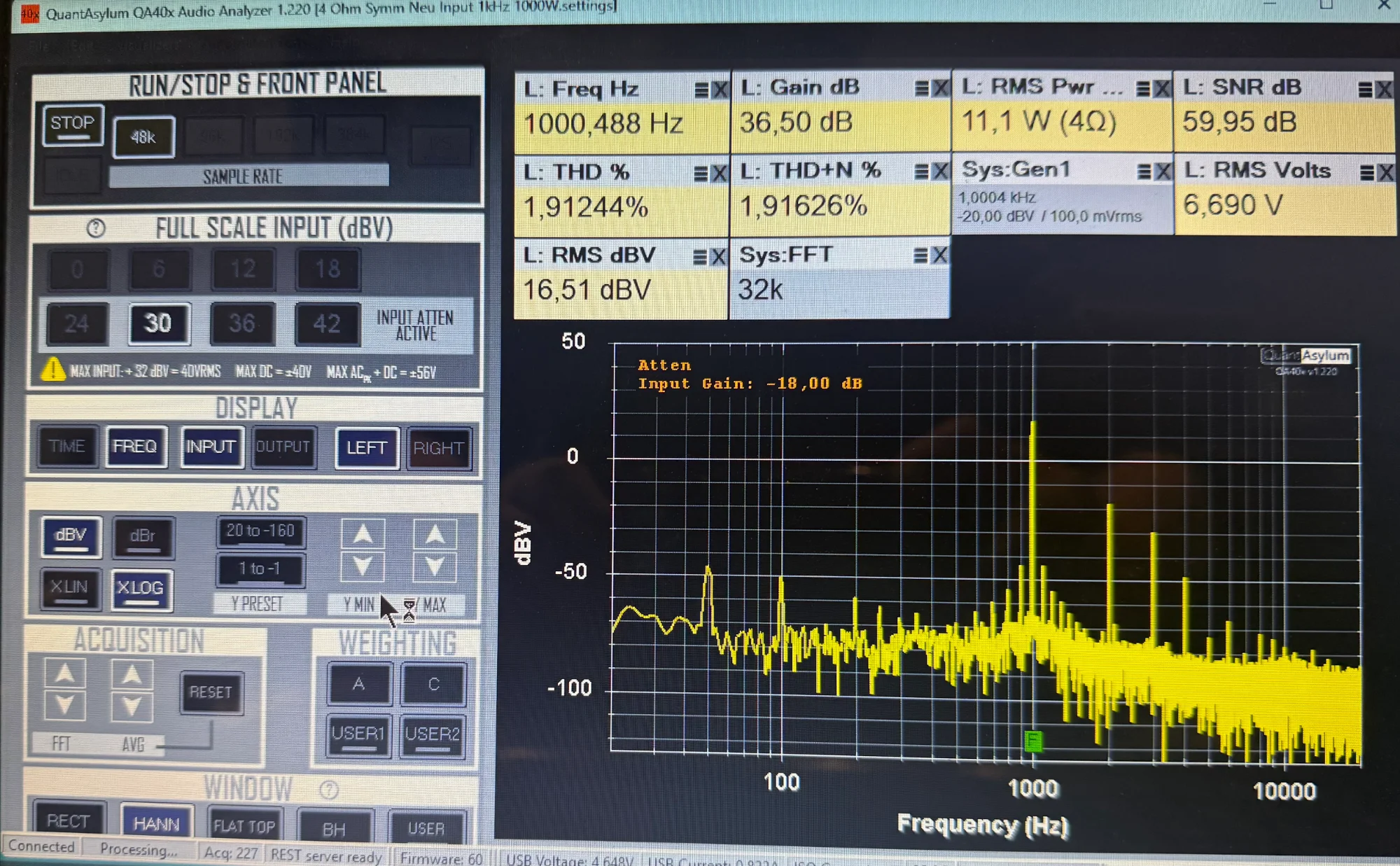Select dBr axis units
This screenshot has height=866, width=1400.
pos(143,537)
